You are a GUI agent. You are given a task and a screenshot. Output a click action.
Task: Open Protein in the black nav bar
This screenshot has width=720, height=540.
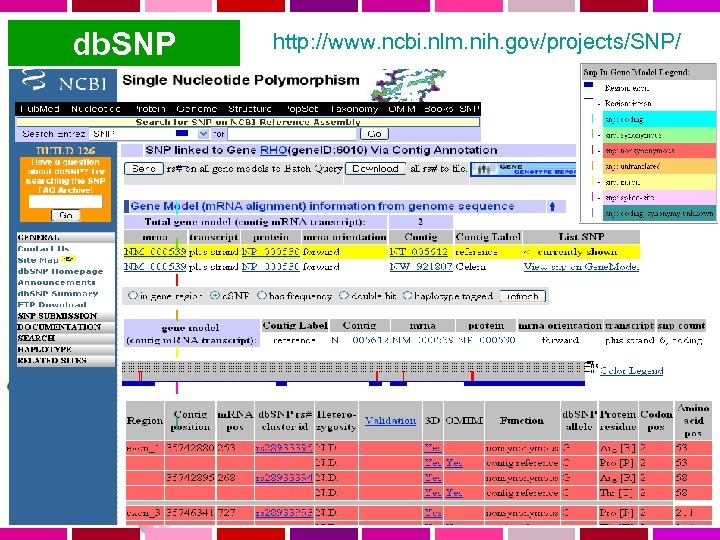(150, 109)
